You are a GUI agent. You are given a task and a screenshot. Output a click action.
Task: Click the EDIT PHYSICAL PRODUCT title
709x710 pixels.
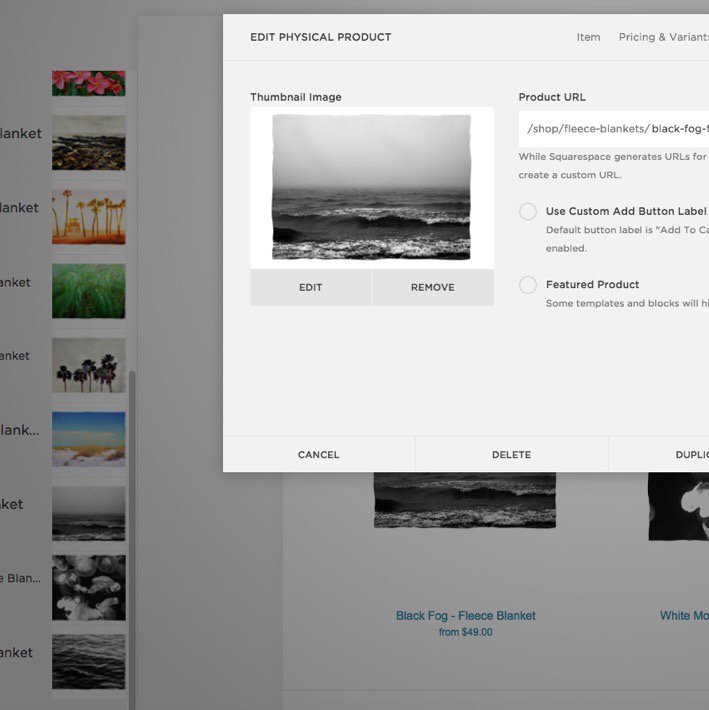tap(321, 37)
